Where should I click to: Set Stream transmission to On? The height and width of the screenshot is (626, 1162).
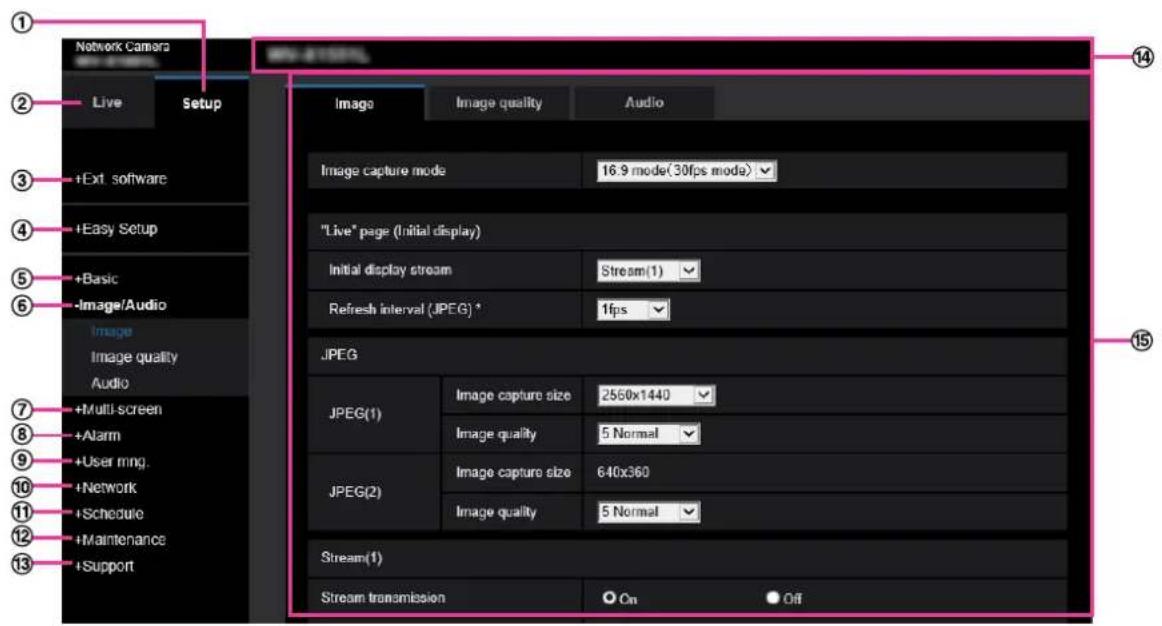609,598
